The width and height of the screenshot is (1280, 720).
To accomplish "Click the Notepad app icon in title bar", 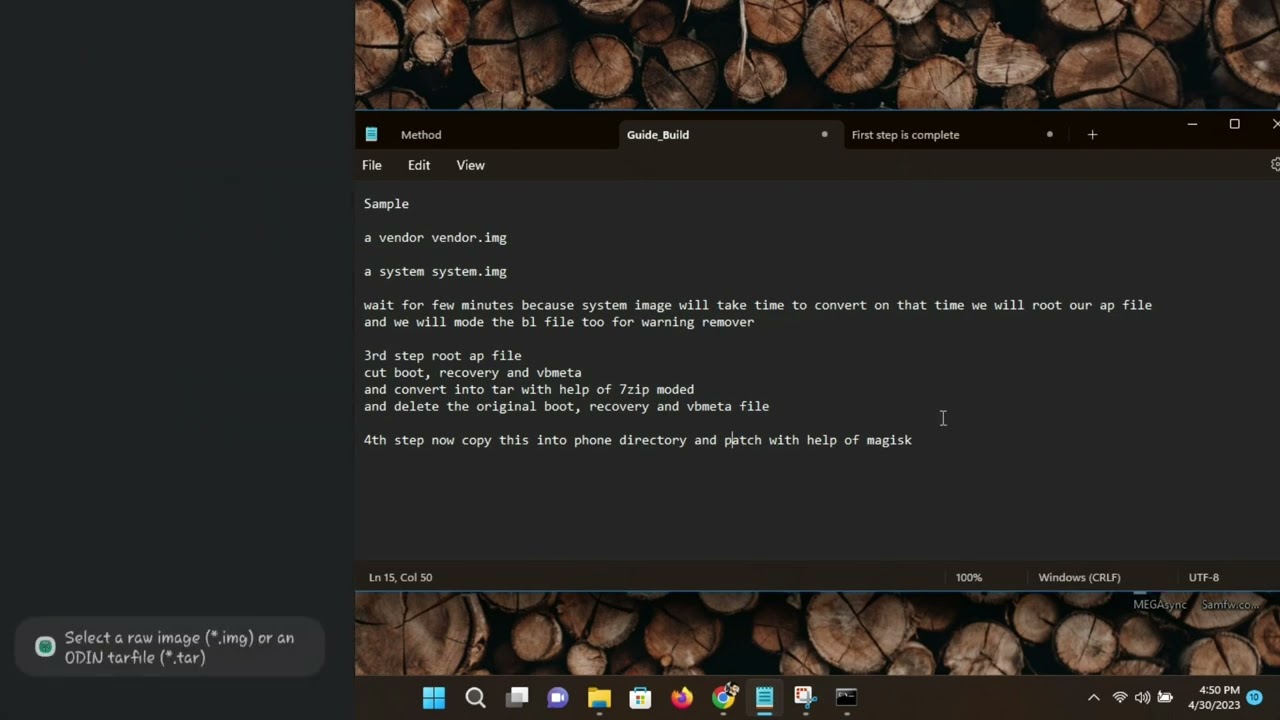I will point(372,134).
